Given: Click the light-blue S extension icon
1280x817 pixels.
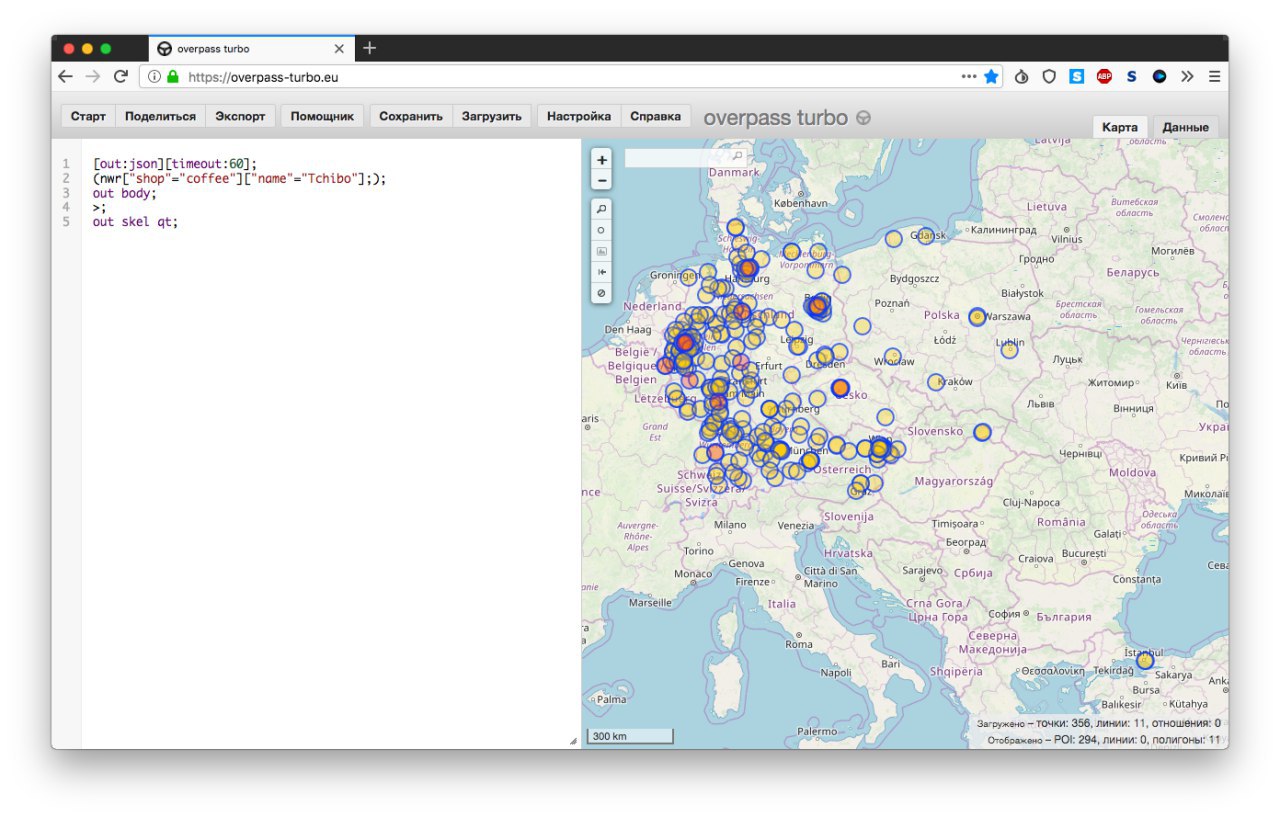Looking at the screenshot, I should pyautogui.click(x=1076, y=76).
